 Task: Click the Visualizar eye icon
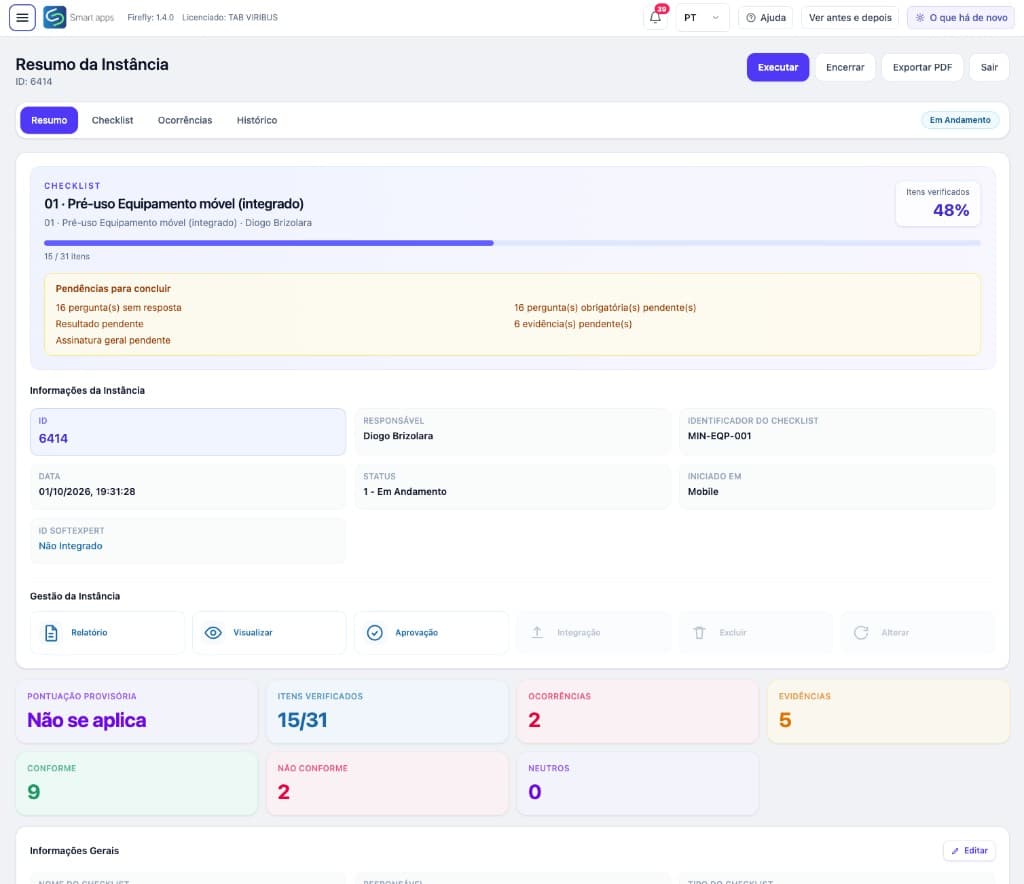[213, 633]
